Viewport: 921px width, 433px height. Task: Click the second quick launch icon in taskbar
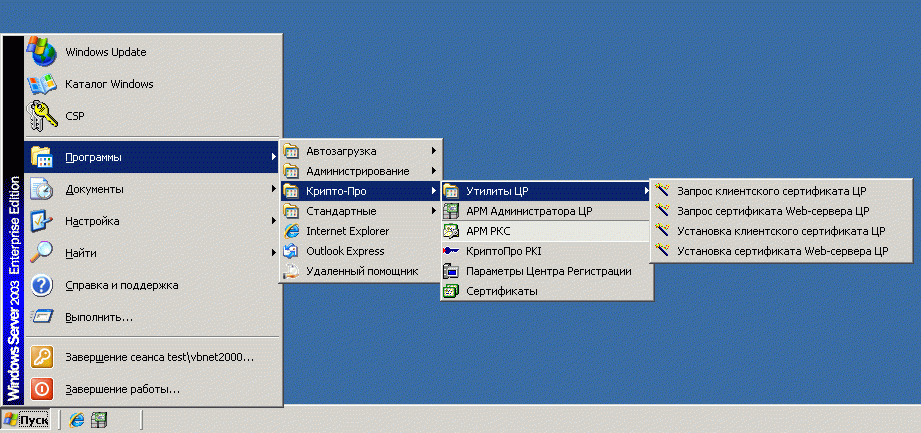click(x=100, y=419)
